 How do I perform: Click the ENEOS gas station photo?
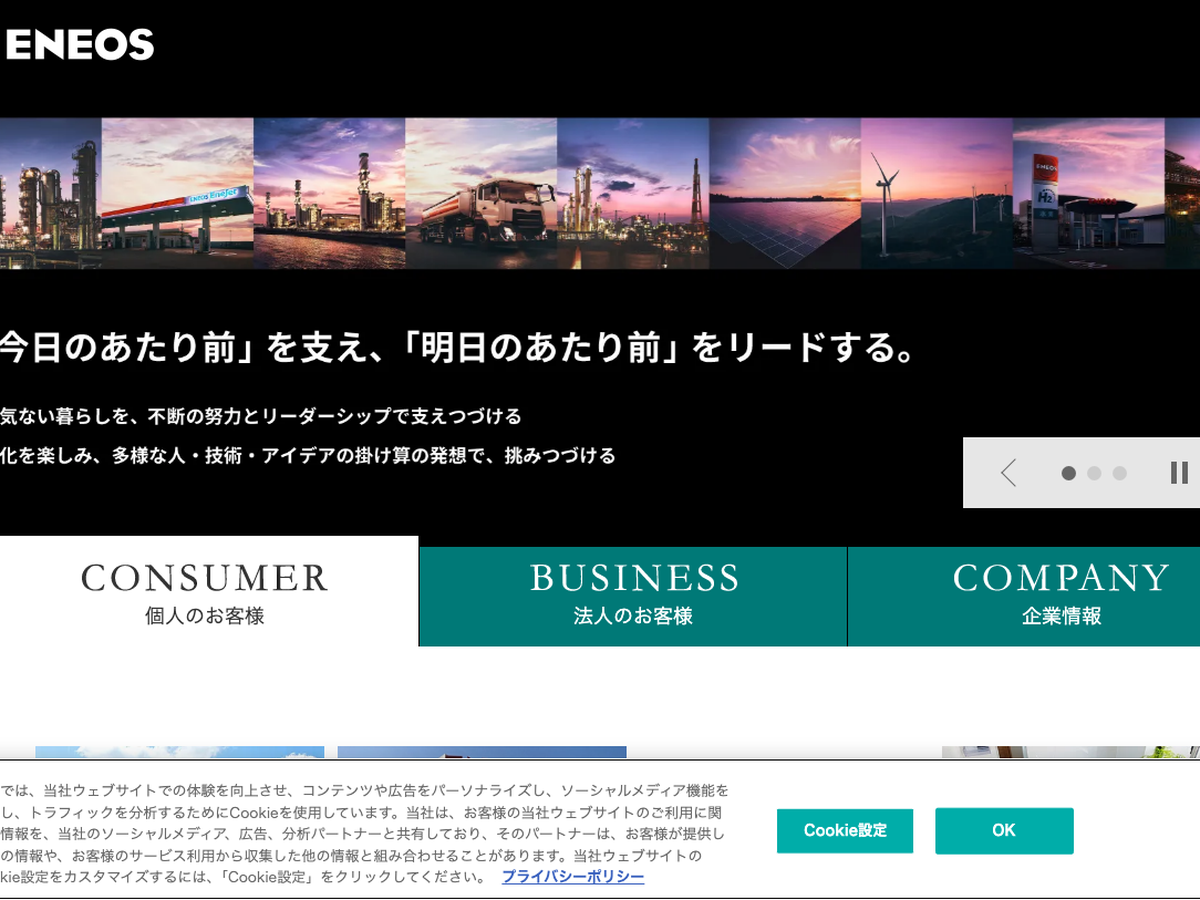tap(177, 194)
